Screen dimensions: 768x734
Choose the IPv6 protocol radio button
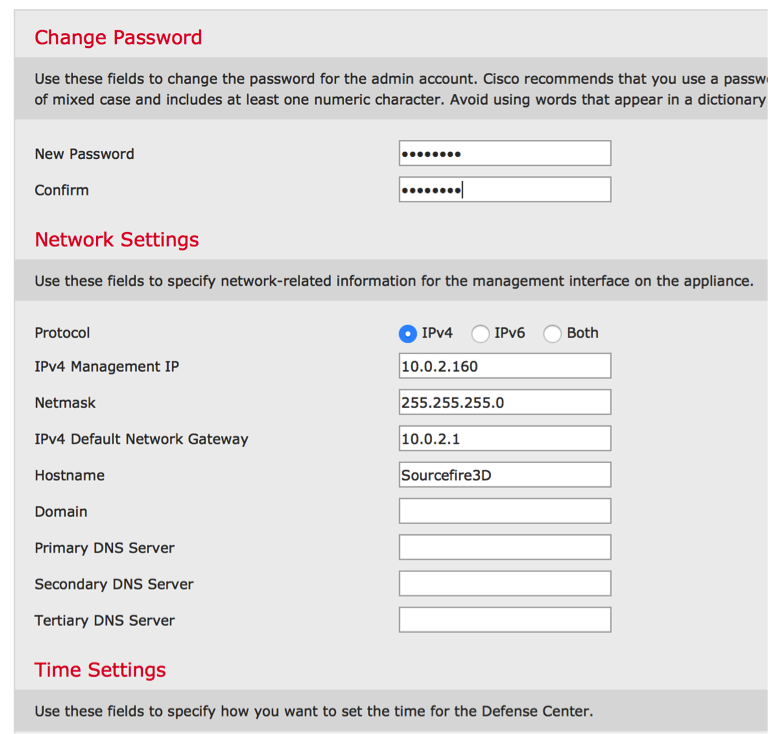point(480,334)
